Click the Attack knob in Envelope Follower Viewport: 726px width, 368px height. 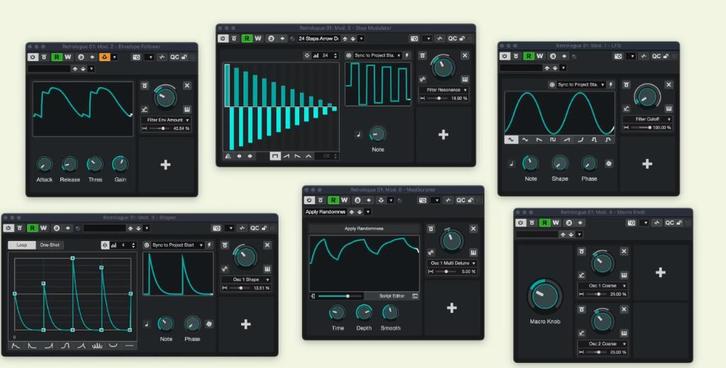44,163
